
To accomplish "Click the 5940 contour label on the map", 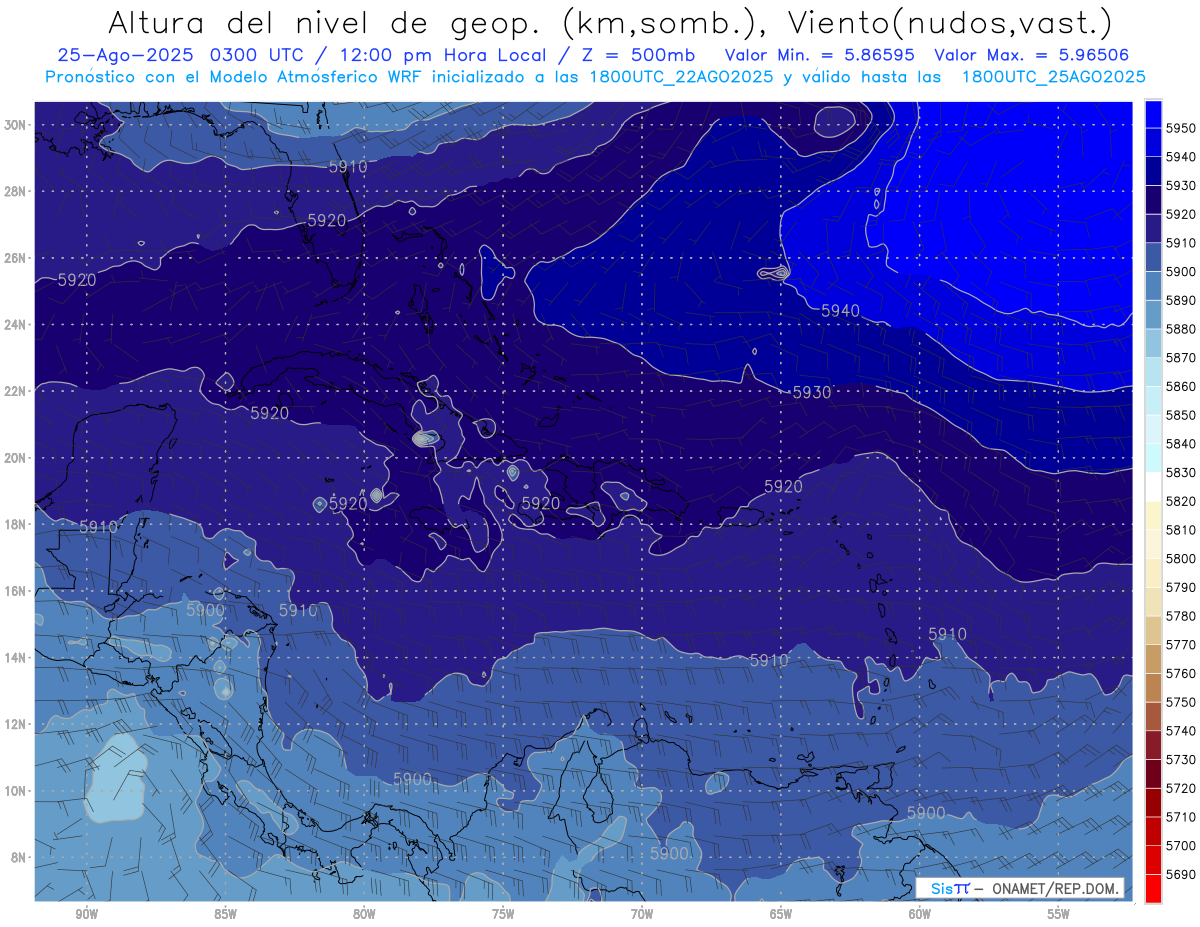I will pos(840,311).
